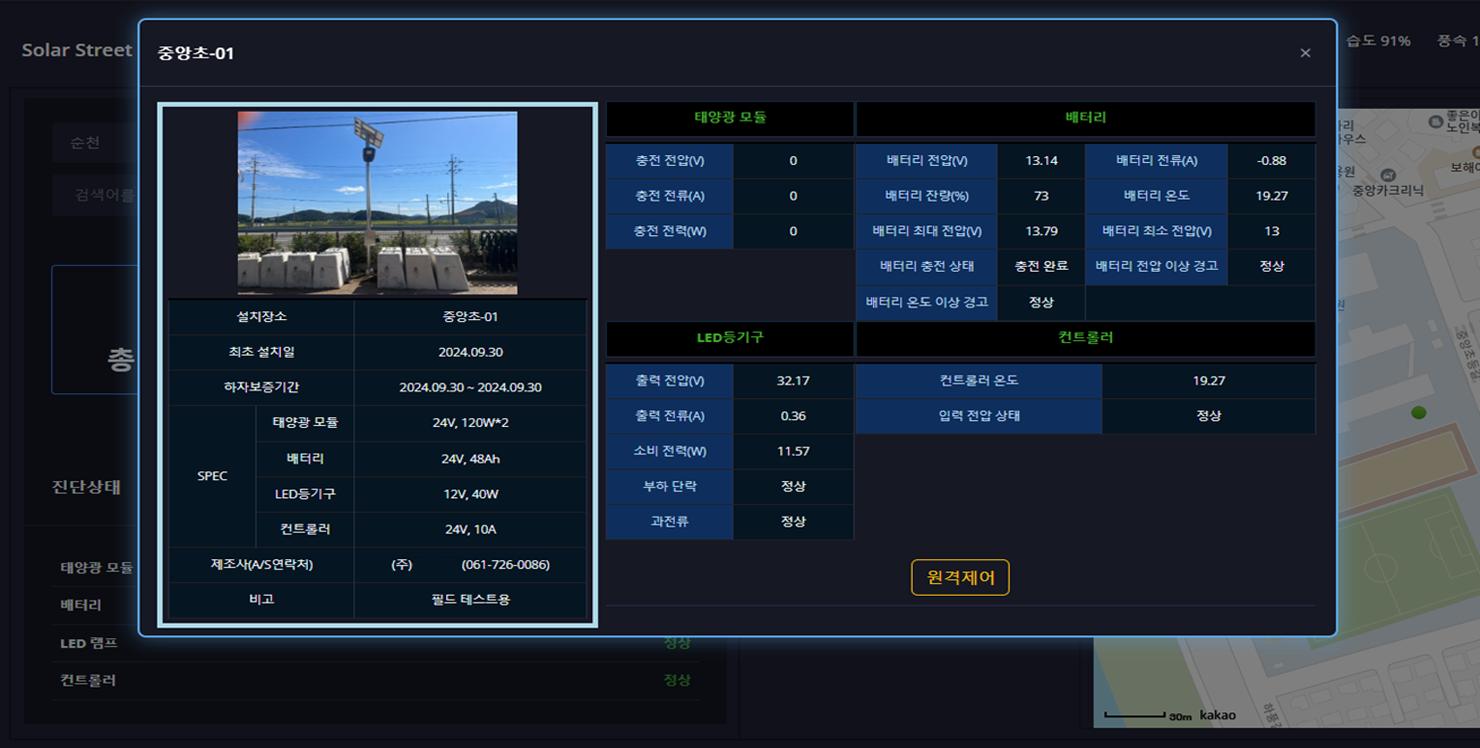Select the 컨트롤러 section header
Viewport: 1480px width, 748px height.
click(x=1085, y=338)
